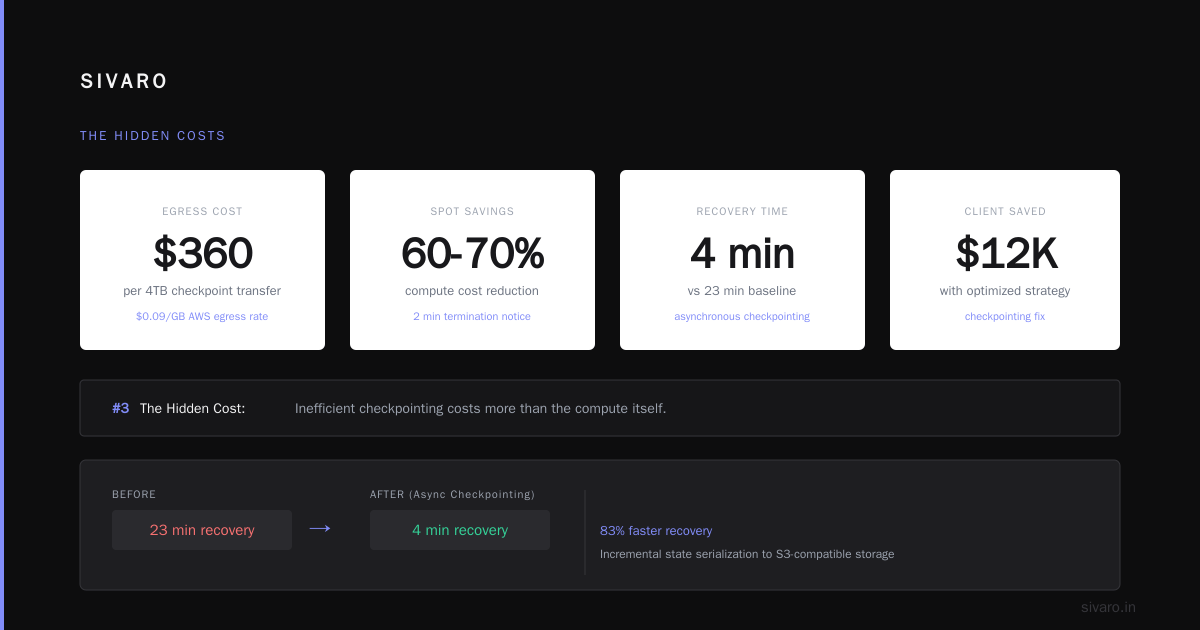
Task: Open the asynchronous checkpointing link
Action: 742,316
